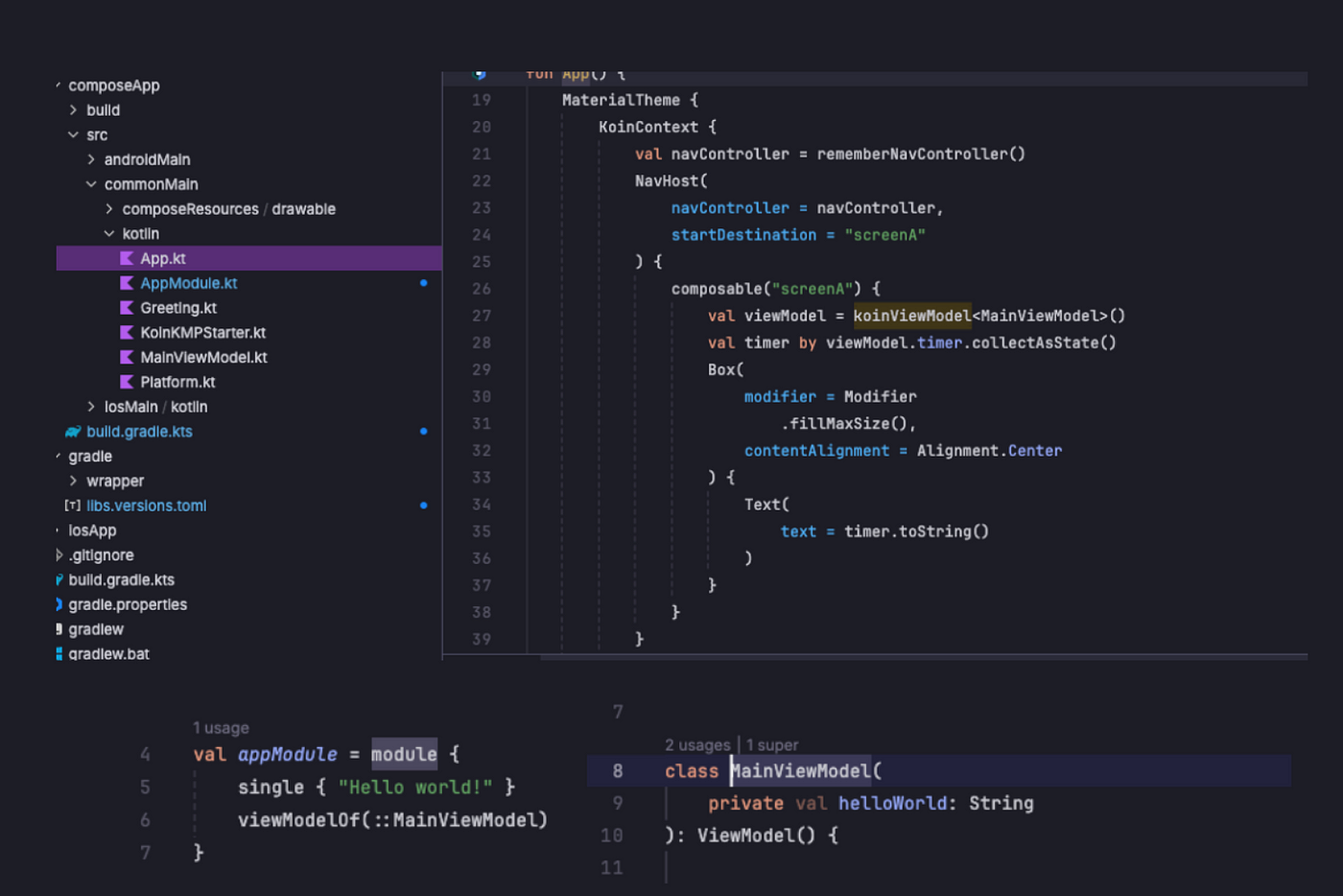The image size is (1343, 896).
Task: Expand the wrapper folder
Action: [x=73, y=481]
